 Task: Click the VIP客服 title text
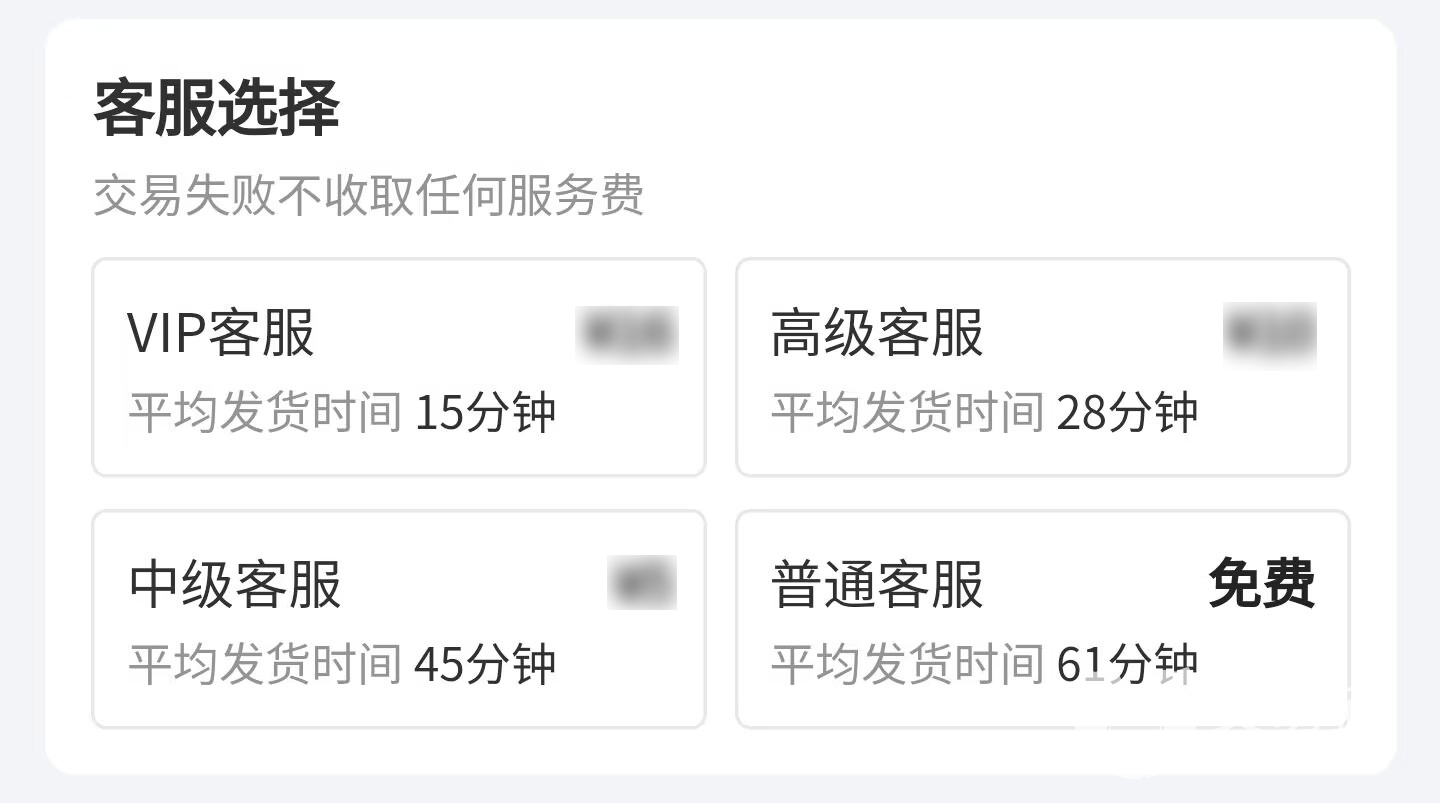pos(221,333)
